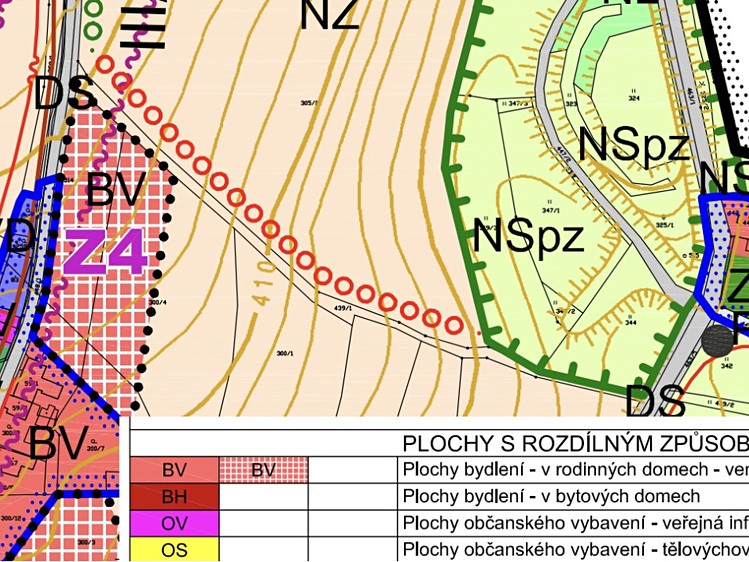Click parcel number 347/1

pyautogui.click(x=551, y=210)
